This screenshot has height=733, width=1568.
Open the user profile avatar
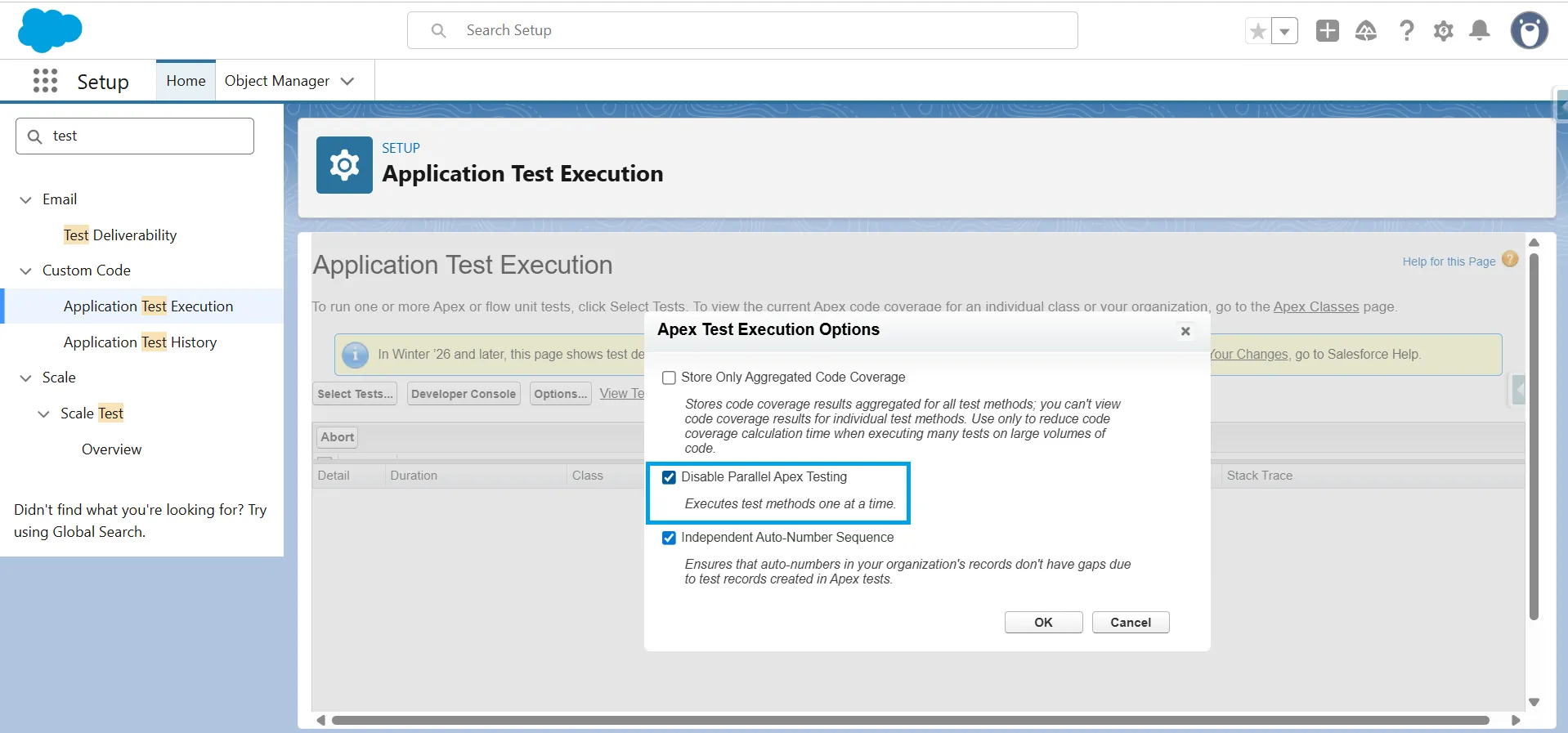[1530, 31]
